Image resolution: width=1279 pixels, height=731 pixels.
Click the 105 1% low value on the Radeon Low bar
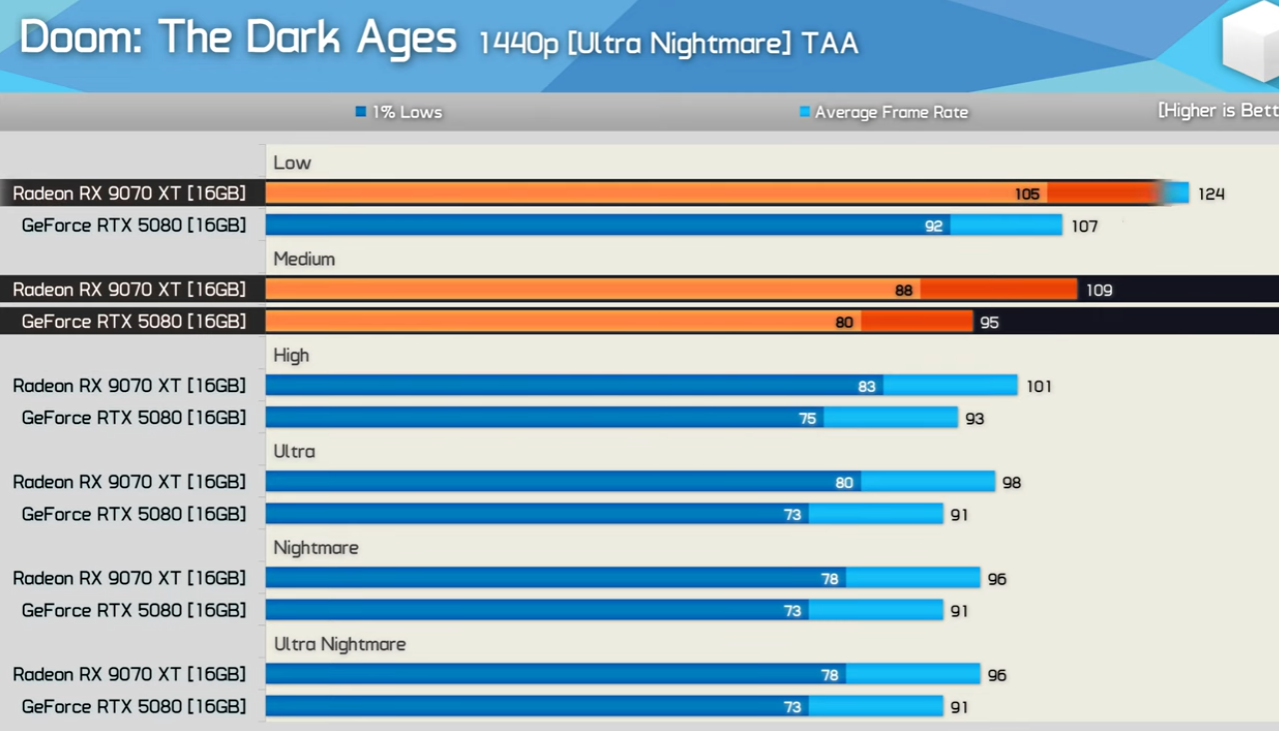pyautogui.click(x=1027, y=194)
